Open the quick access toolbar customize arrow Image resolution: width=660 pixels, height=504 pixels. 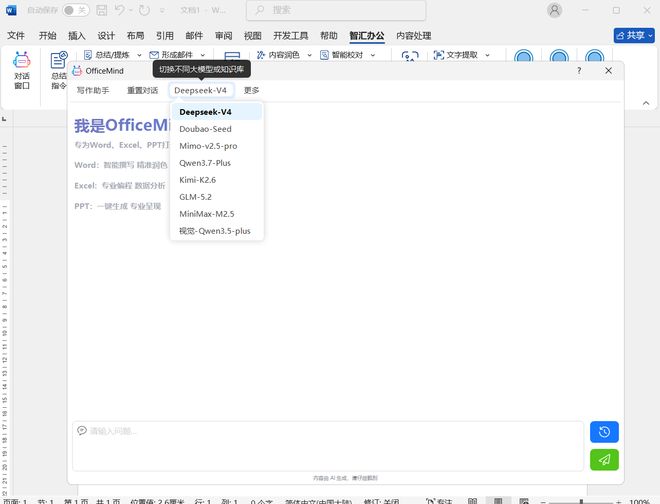[x=162, y=11]
